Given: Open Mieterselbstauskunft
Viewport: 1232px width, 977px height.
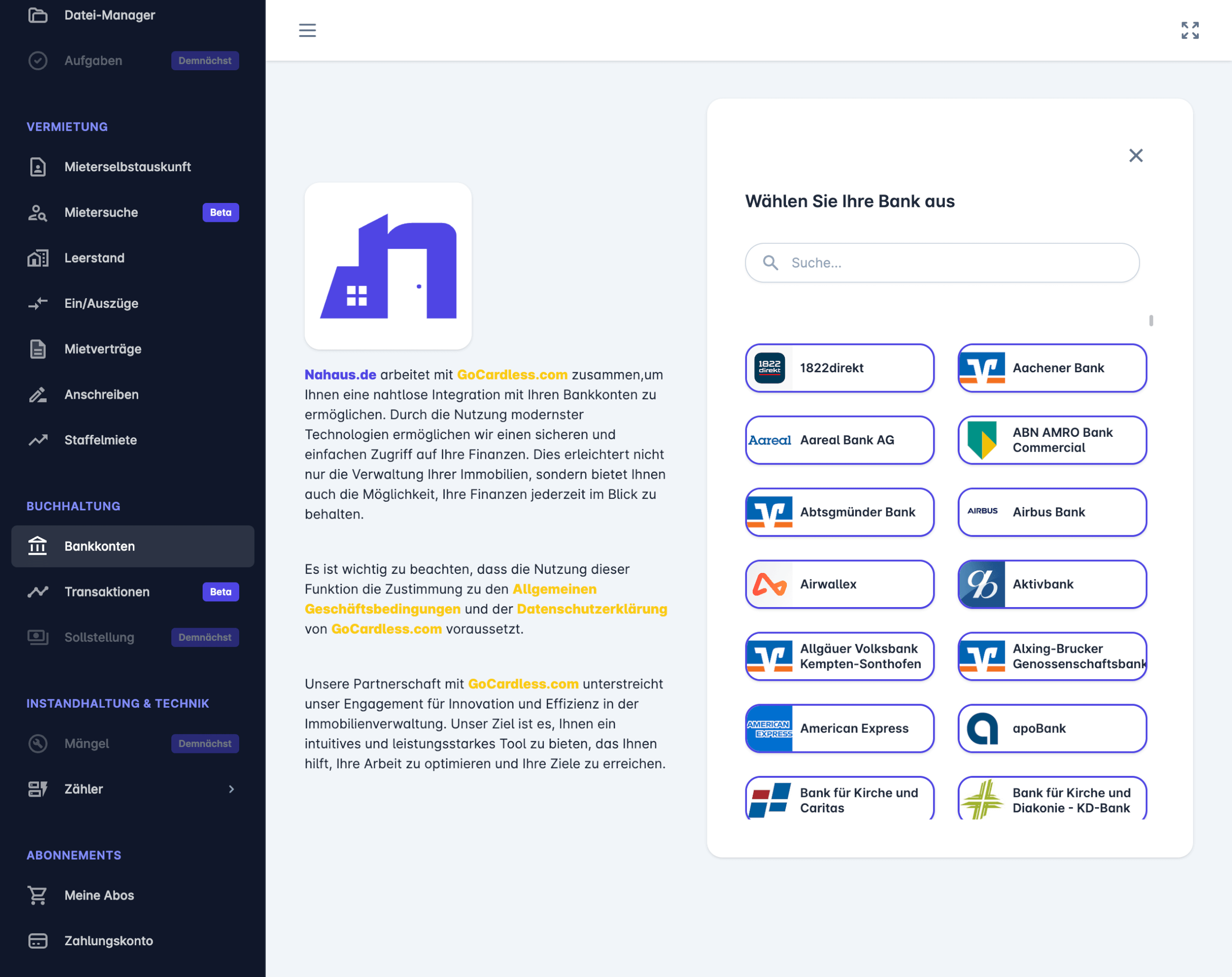Looking at the screenshot, I should point(132,167).
